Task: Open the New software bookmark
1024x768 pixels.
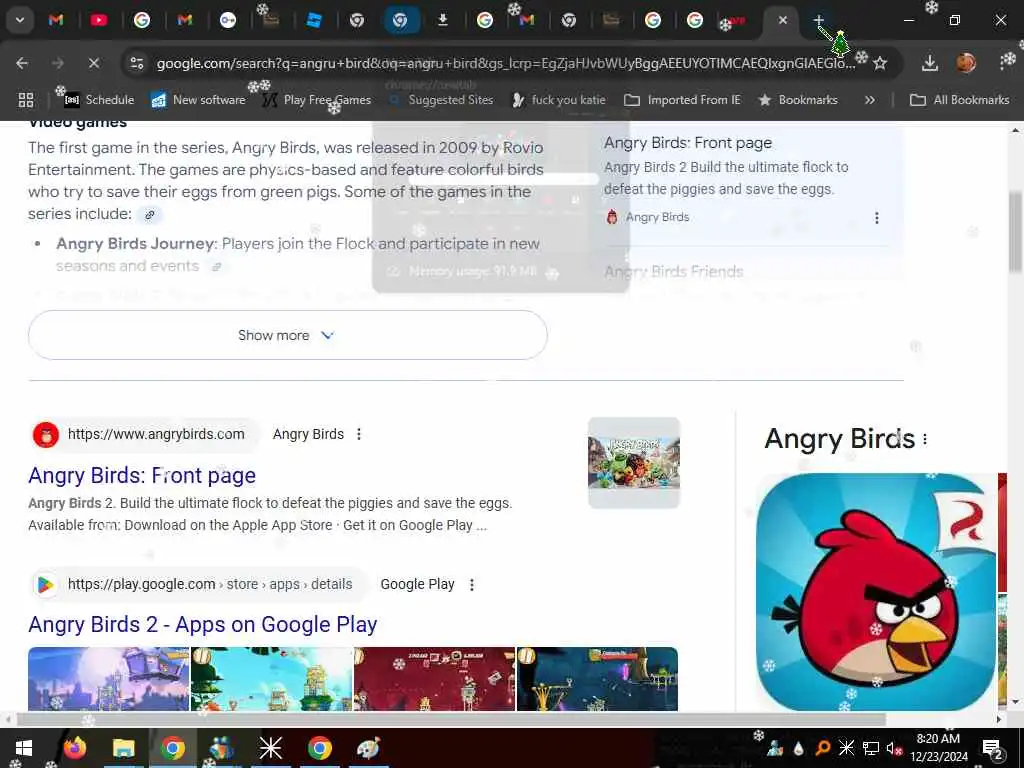Action: [199, 100]
